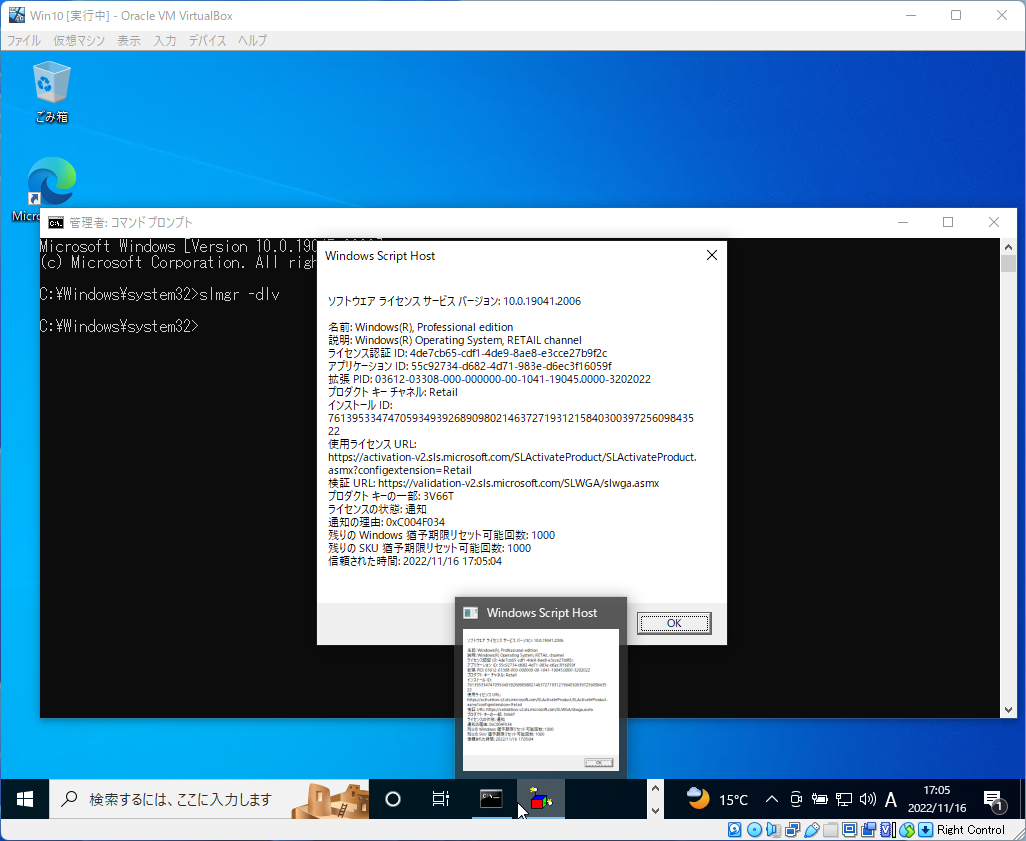Viewport: 1026px width, 841px height.
Task: Click the VirtualBox keyboard capture arrow icon
Action: coord(925,830)
